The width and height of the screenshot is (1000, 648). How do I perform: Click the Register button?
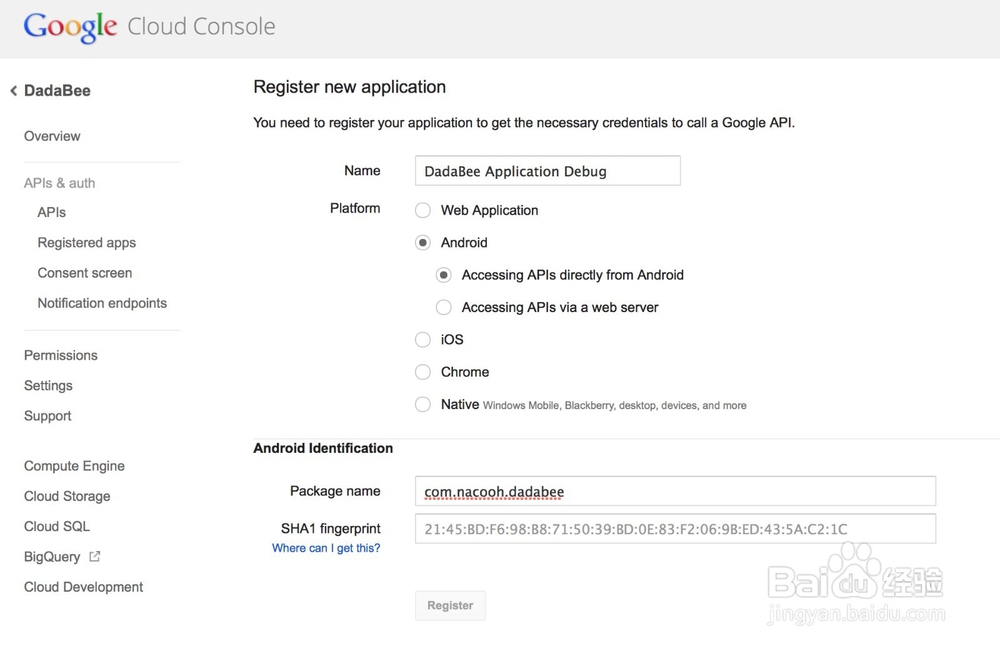click(450, 605)
